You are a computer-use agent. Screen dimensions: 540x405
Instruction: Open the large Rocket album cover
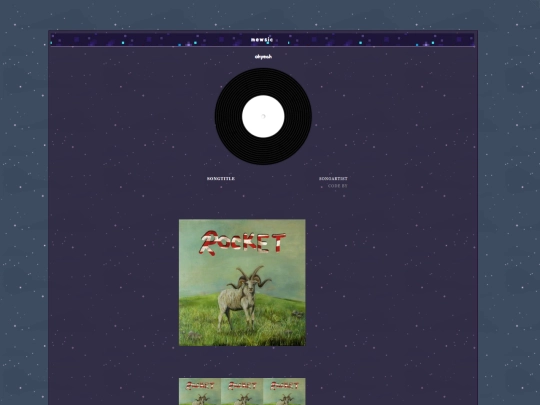pyautogui.click(x=242, y=282)
